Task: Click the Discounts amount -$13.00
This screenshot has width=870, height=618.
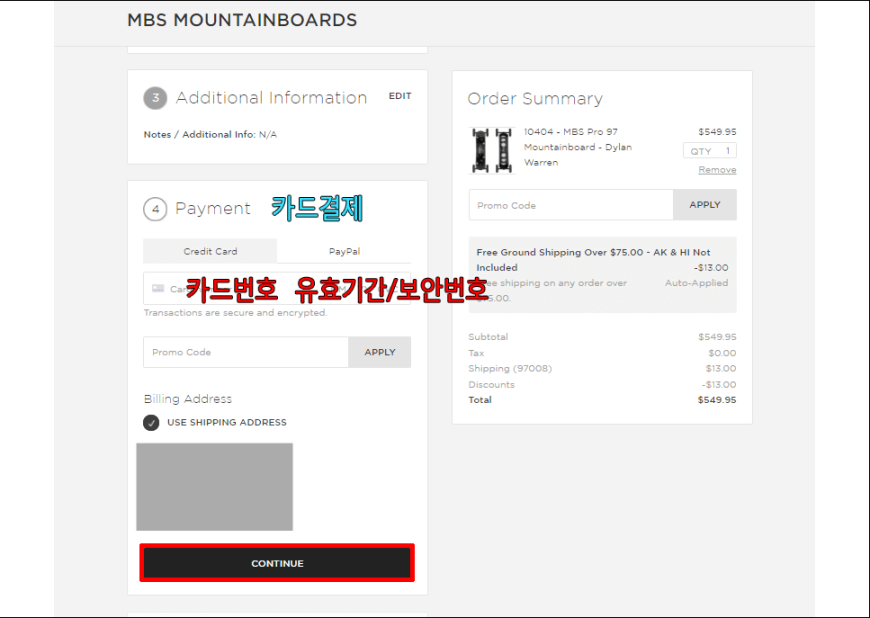Action: [719, 384]
